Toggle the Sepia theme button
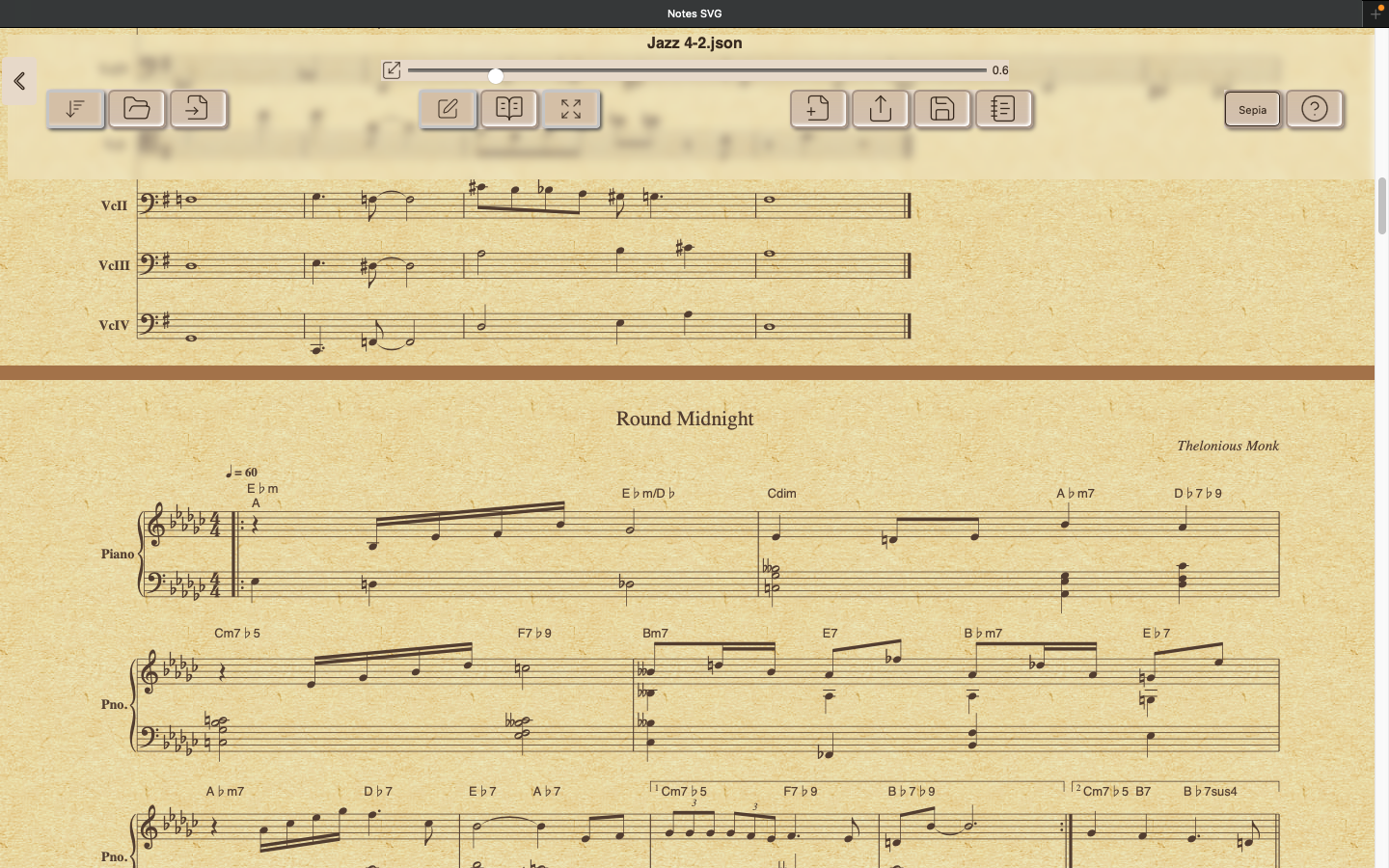This screenshot has width=1389, height=868. point(1252,110)
